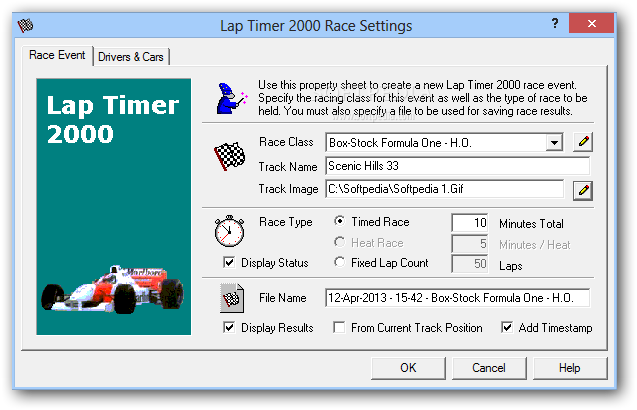This screenshot has height=410, width=637.
Task: Click the file document icon beside File Name
Action: tap(232, 298)
